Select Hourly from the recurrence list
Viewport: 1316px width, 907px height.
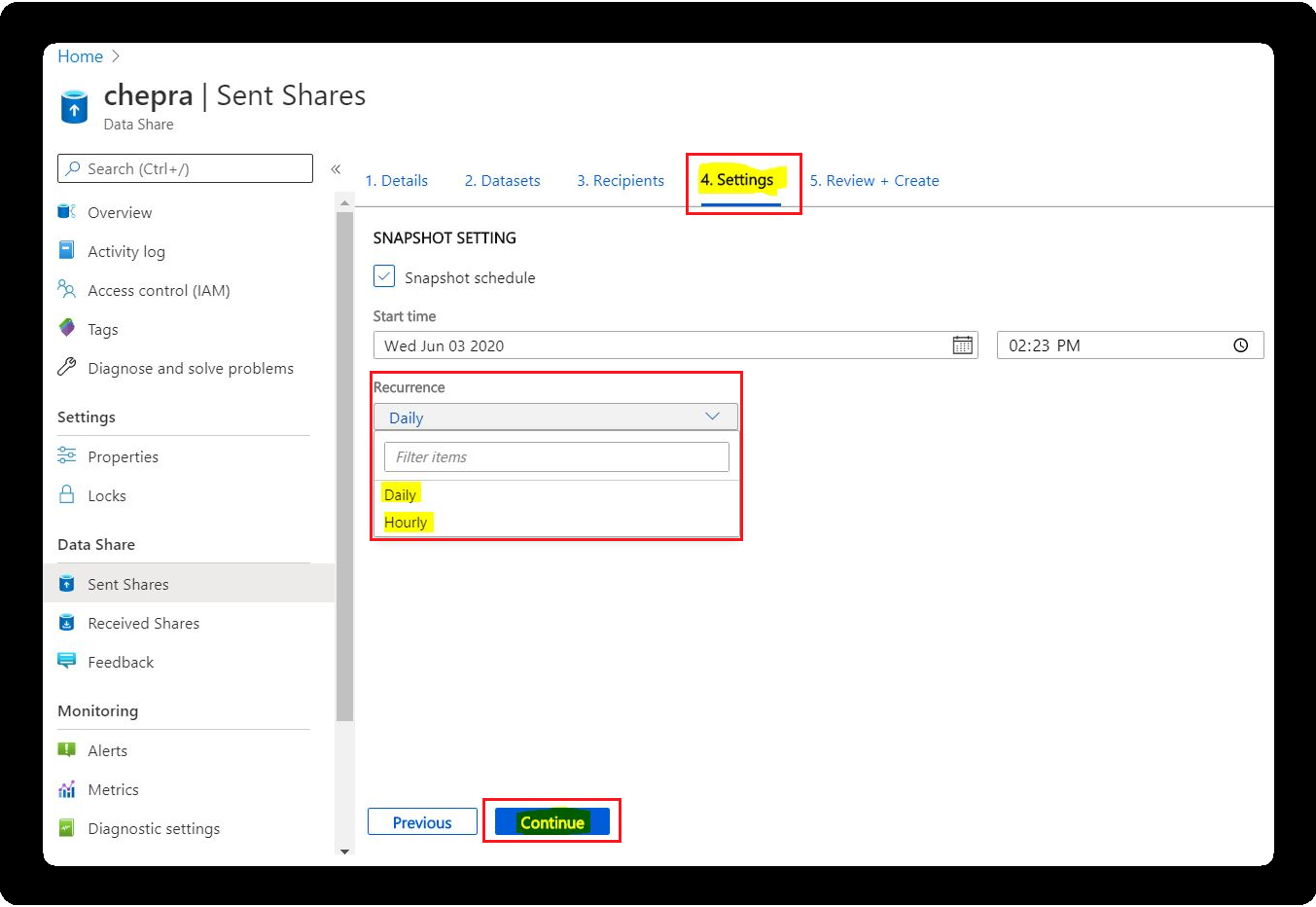click(x=406, y=522)
